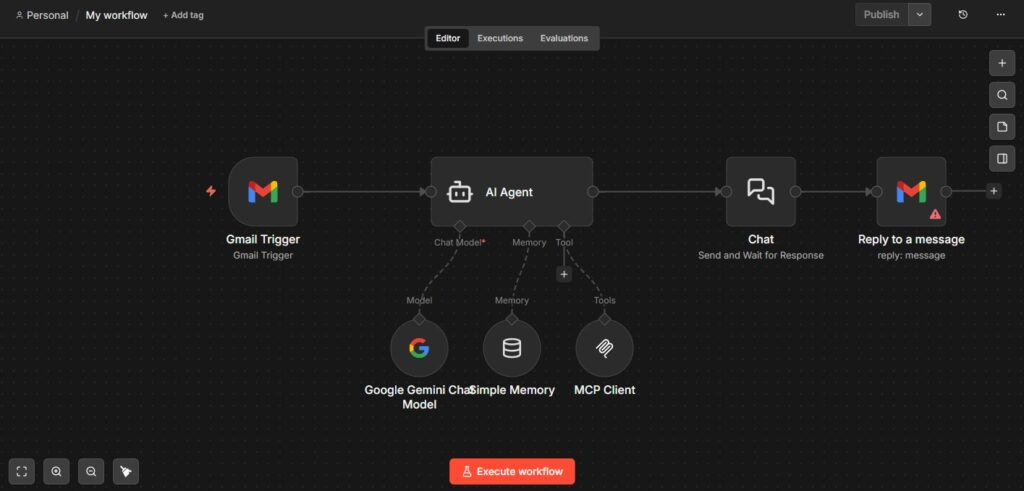
Task: Open the Reply to a message Gmail node
Action: (x=911, y=191)
